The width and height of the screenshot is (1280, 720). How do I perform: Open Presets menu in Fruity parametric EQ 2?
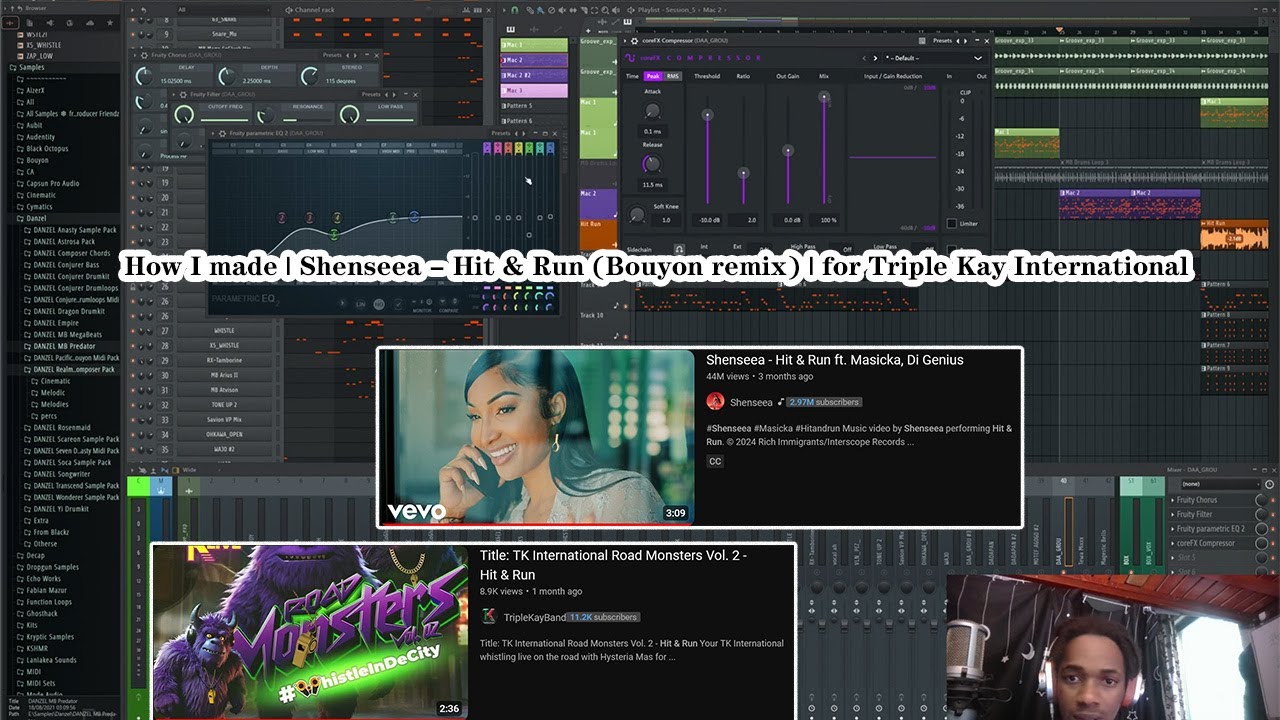pyautogui.click(x=501, y=133)
